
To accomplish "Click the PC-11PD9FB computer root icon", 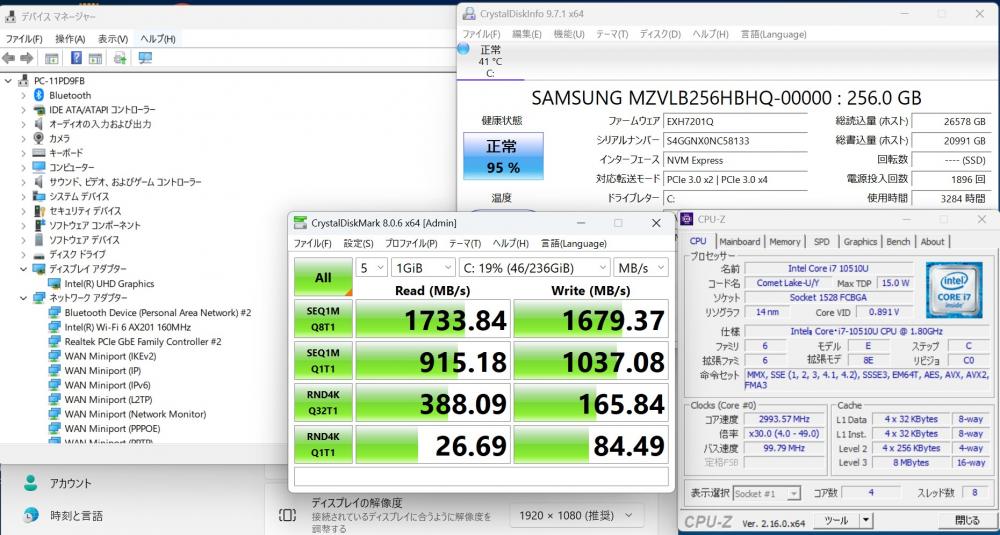I will [24, 81].
